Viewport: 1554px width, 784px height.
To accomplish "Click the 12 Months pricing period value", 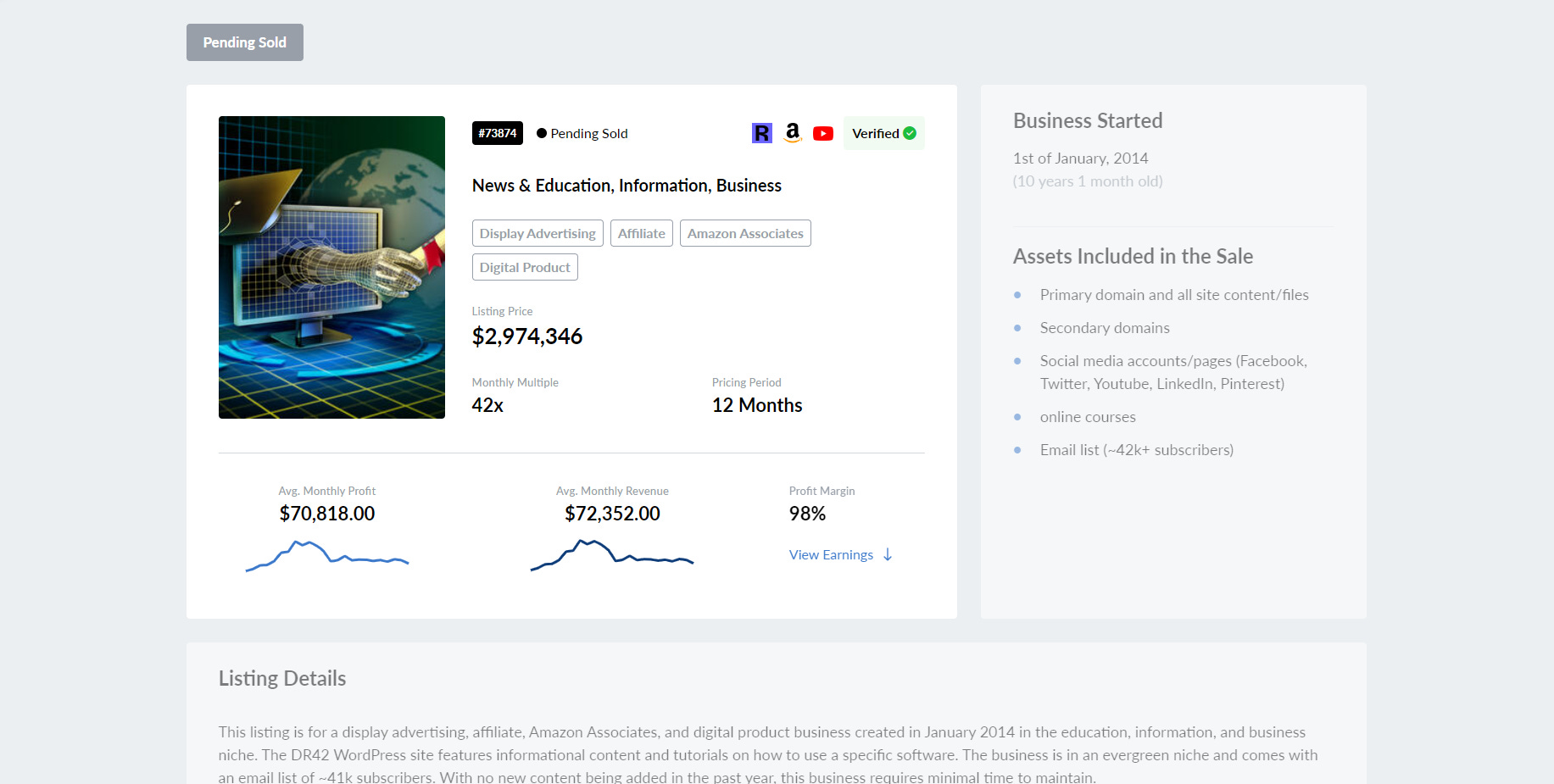I will click(757, 405).
